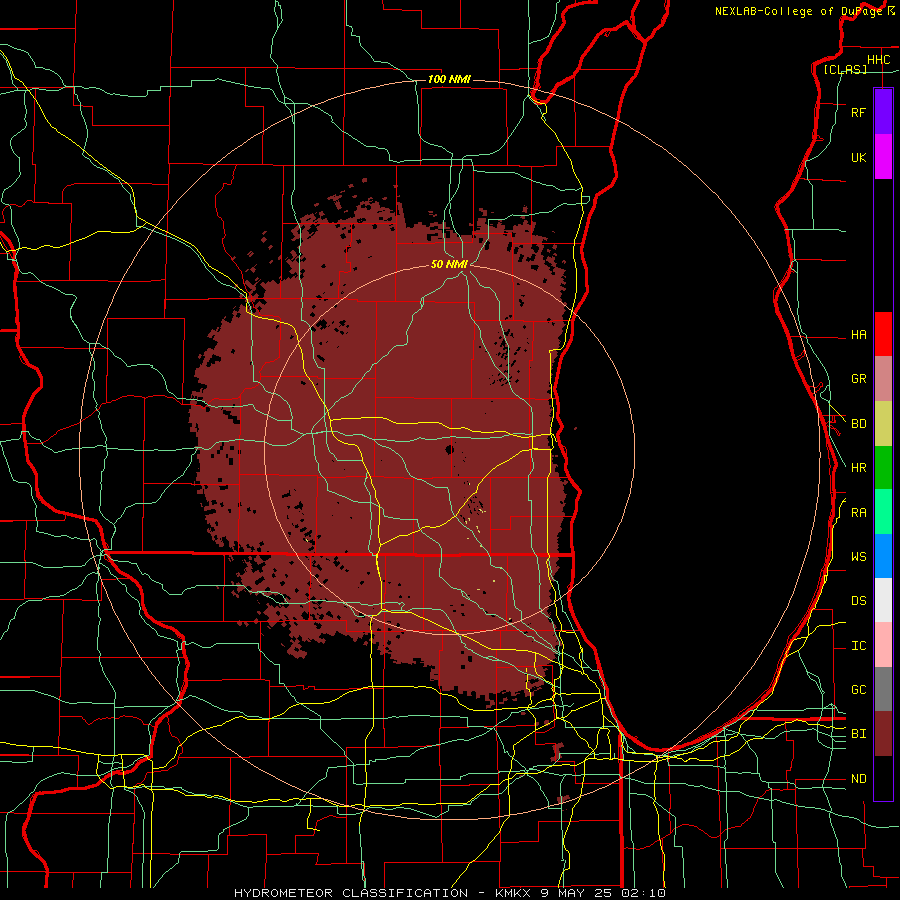Click the DS legend label text
900x900 pixels.
click(x=858, y=601)
